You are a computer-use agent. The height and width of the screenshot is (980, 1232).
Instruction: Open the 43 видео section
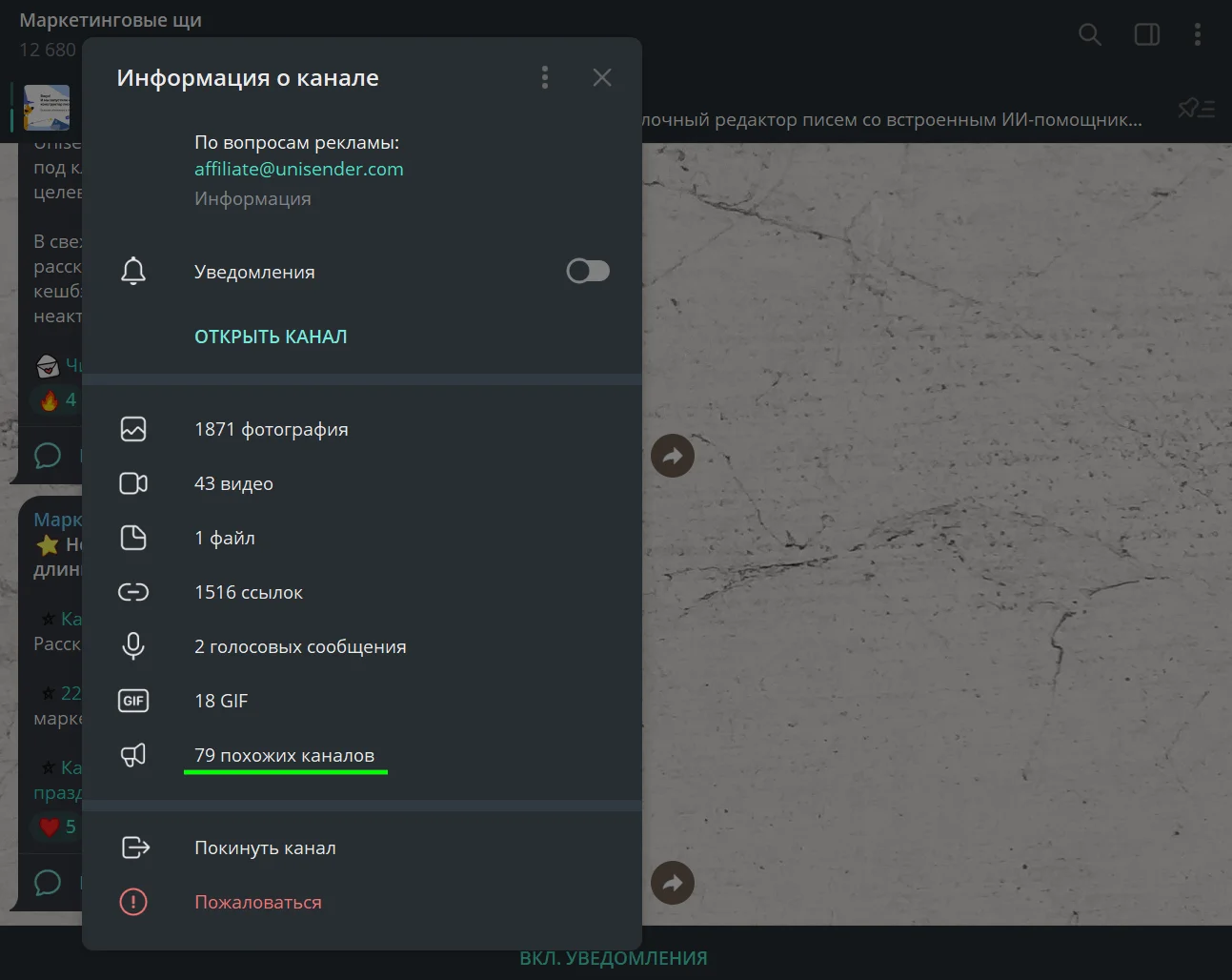coord(233,483)
